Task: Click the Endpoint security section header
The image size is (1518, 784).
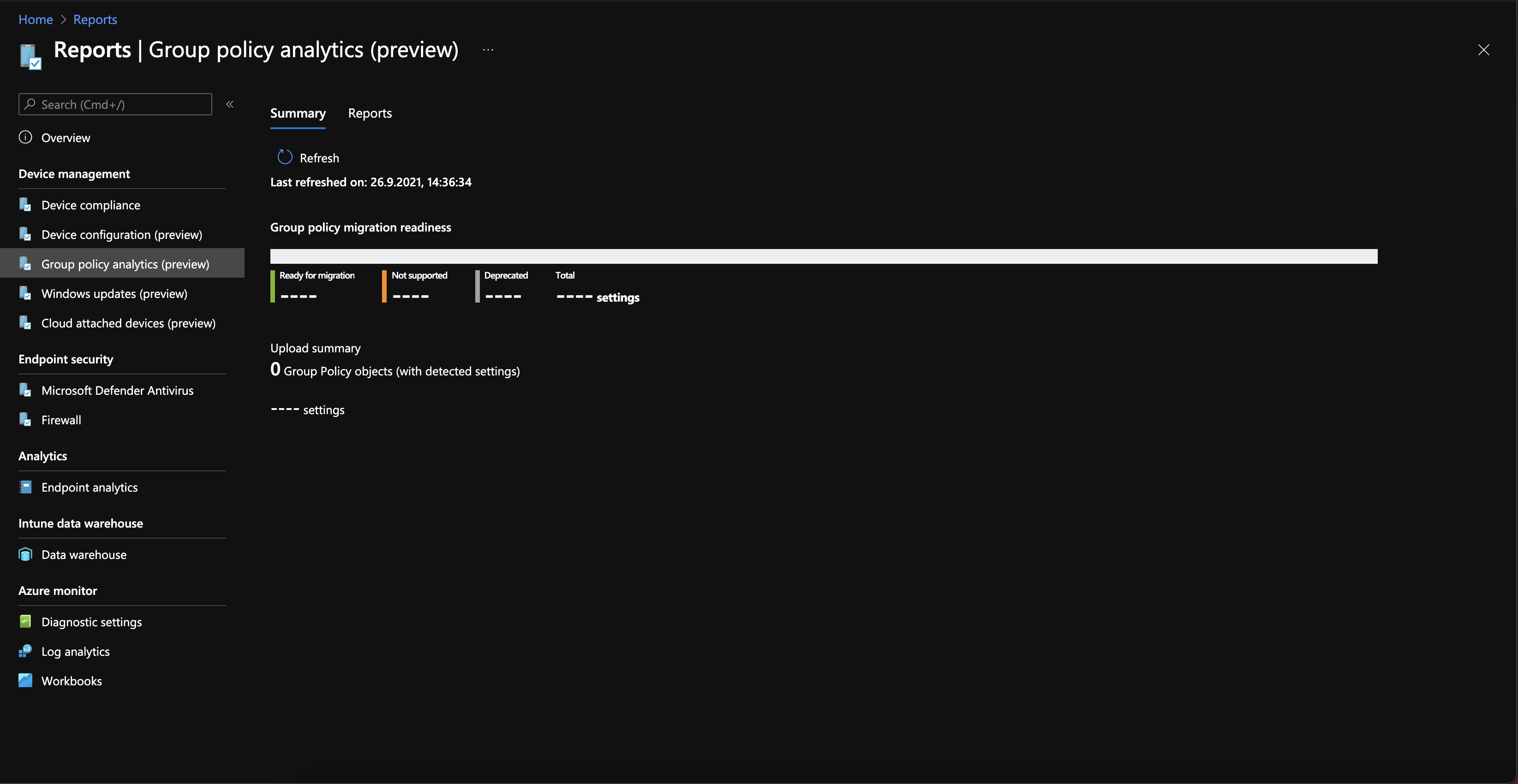Action: (x=66, y=359)
